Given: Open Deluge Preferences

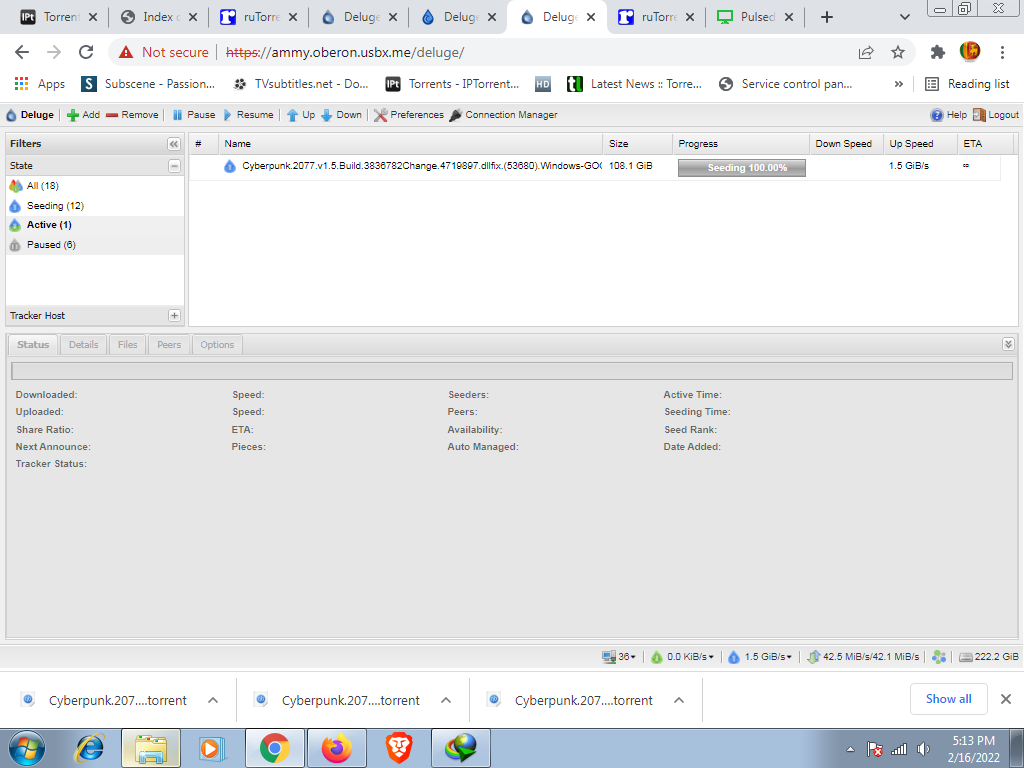Looking at the screenshot, I should click(x=409, y=115).
